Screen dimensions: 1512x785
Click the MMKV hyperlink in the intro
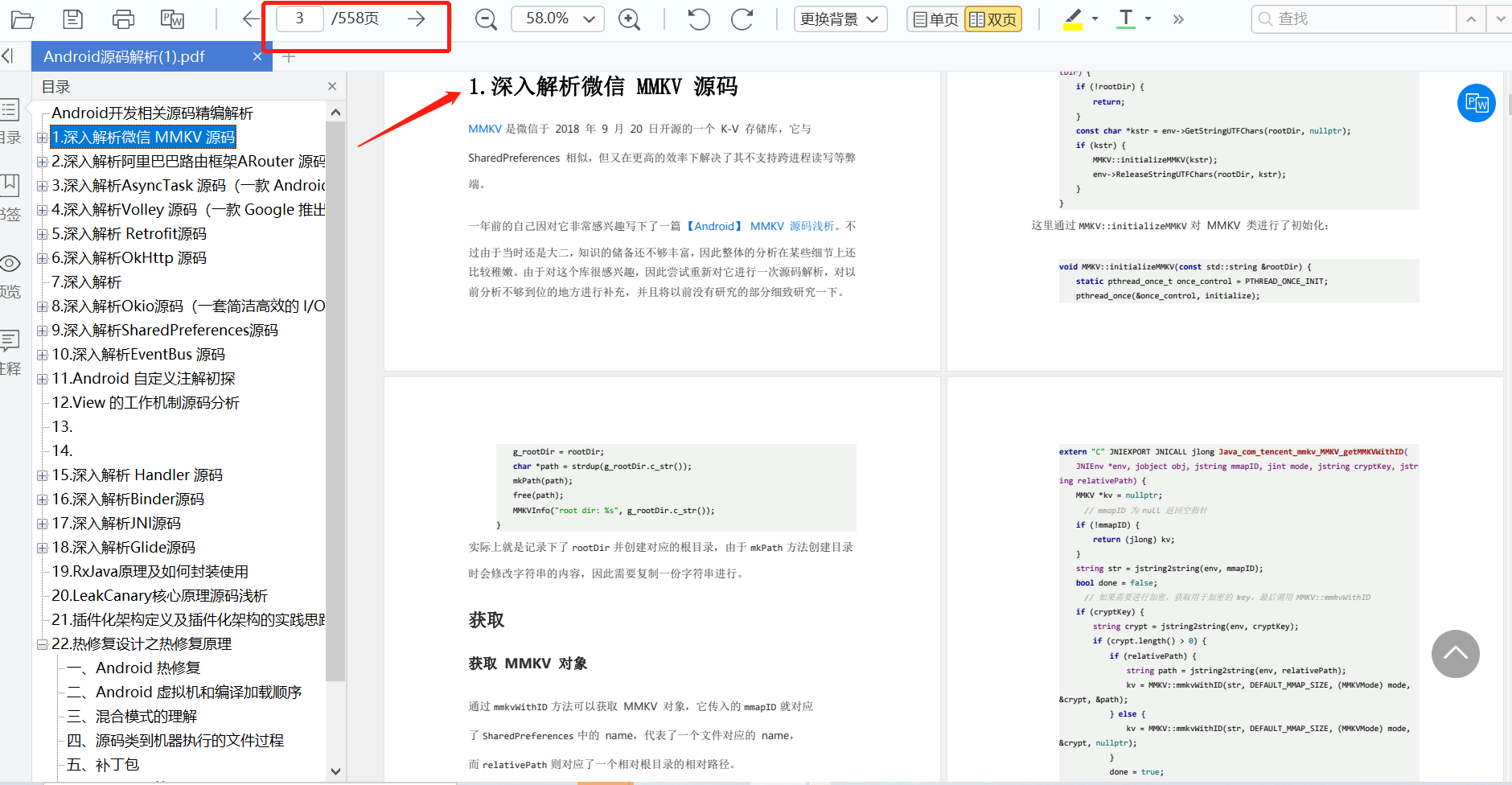(x=485, y=129)
